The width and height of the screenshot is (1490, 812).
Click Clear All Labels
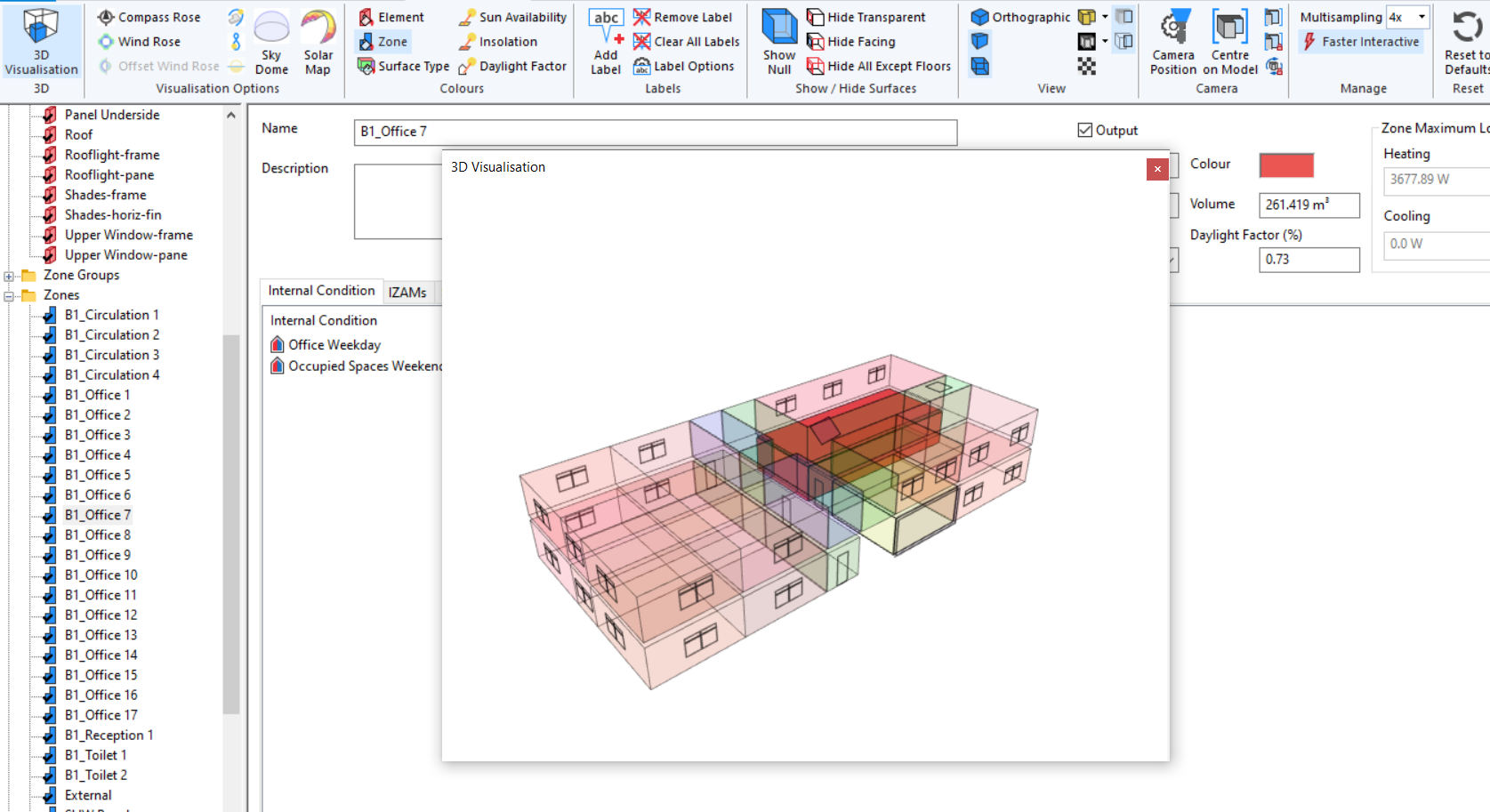click(x=686, y=42)
